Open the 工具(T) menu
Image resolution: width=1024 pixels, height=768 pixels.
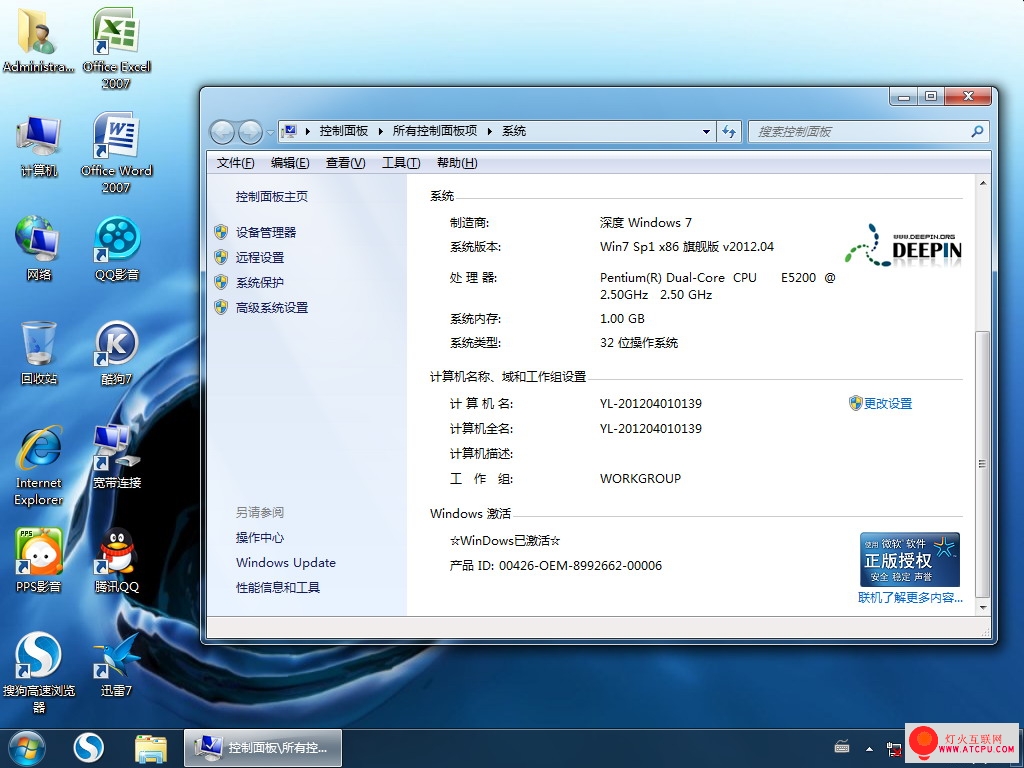(401, 163)
